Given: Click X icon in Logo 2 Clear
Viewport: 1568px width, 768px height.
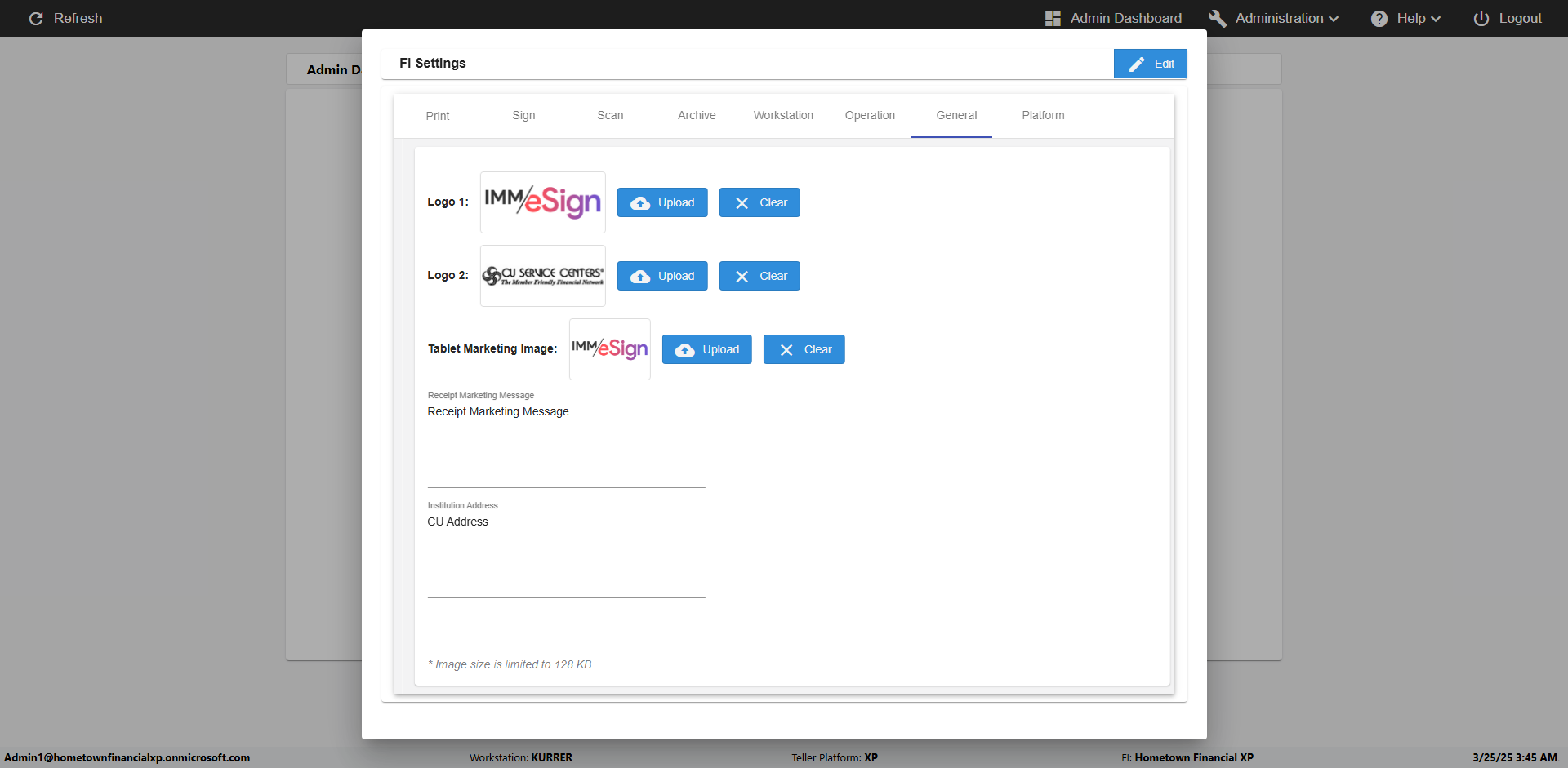Looking at the screenshot, I should 742,277.
